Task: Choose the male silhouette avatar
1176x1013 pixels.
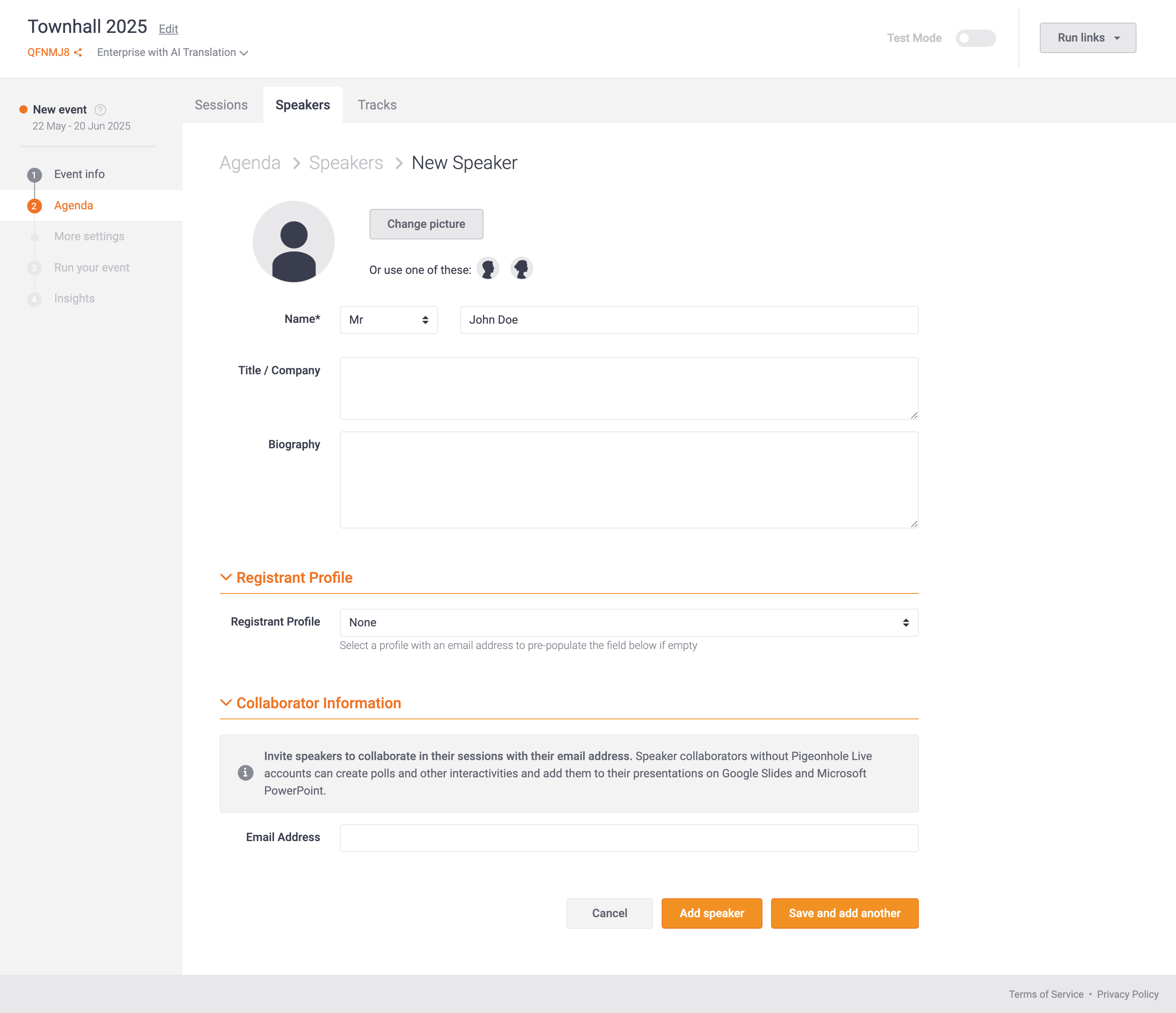Action: 488,268
